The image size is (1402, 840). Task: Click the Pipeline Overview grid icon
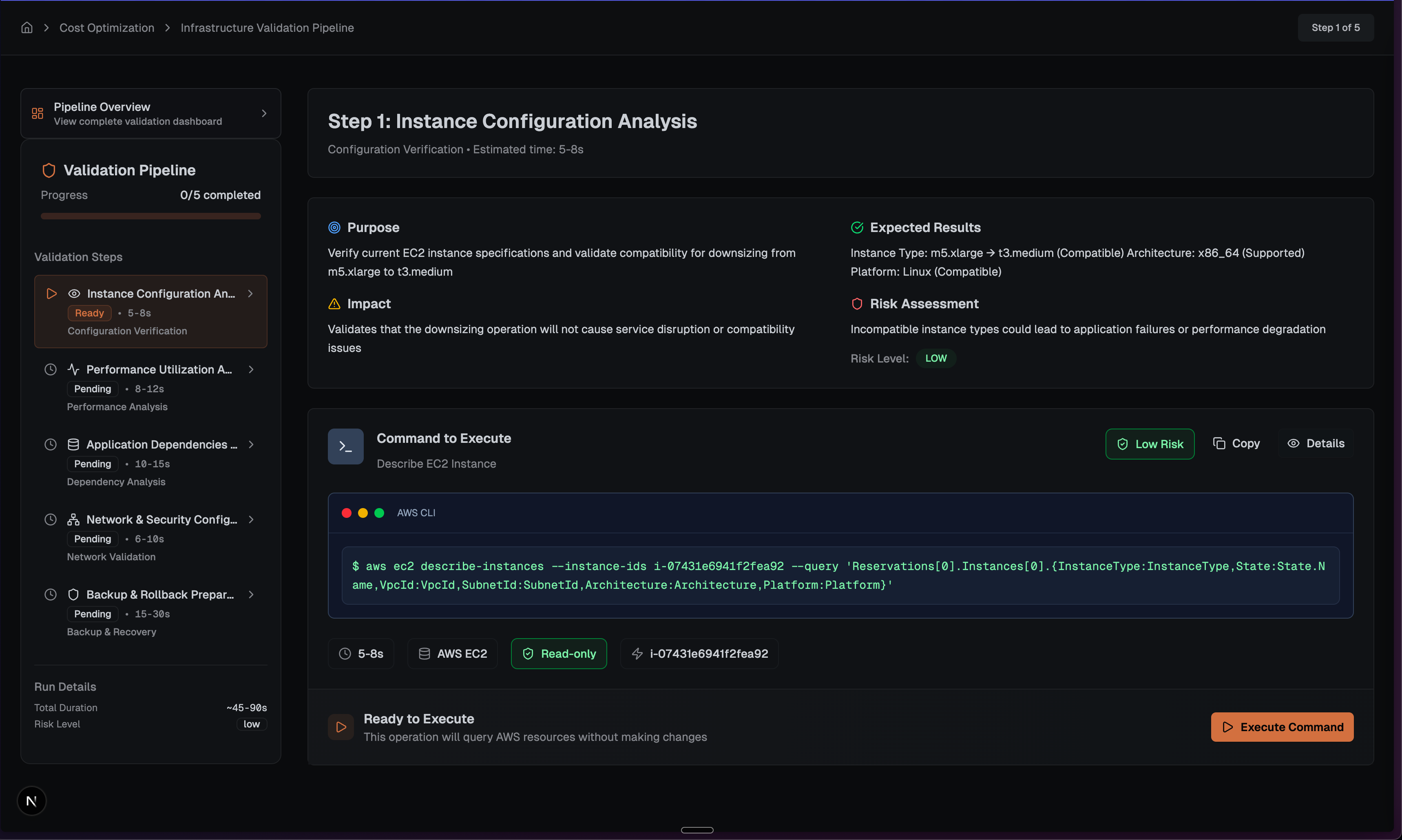(38, 113)
